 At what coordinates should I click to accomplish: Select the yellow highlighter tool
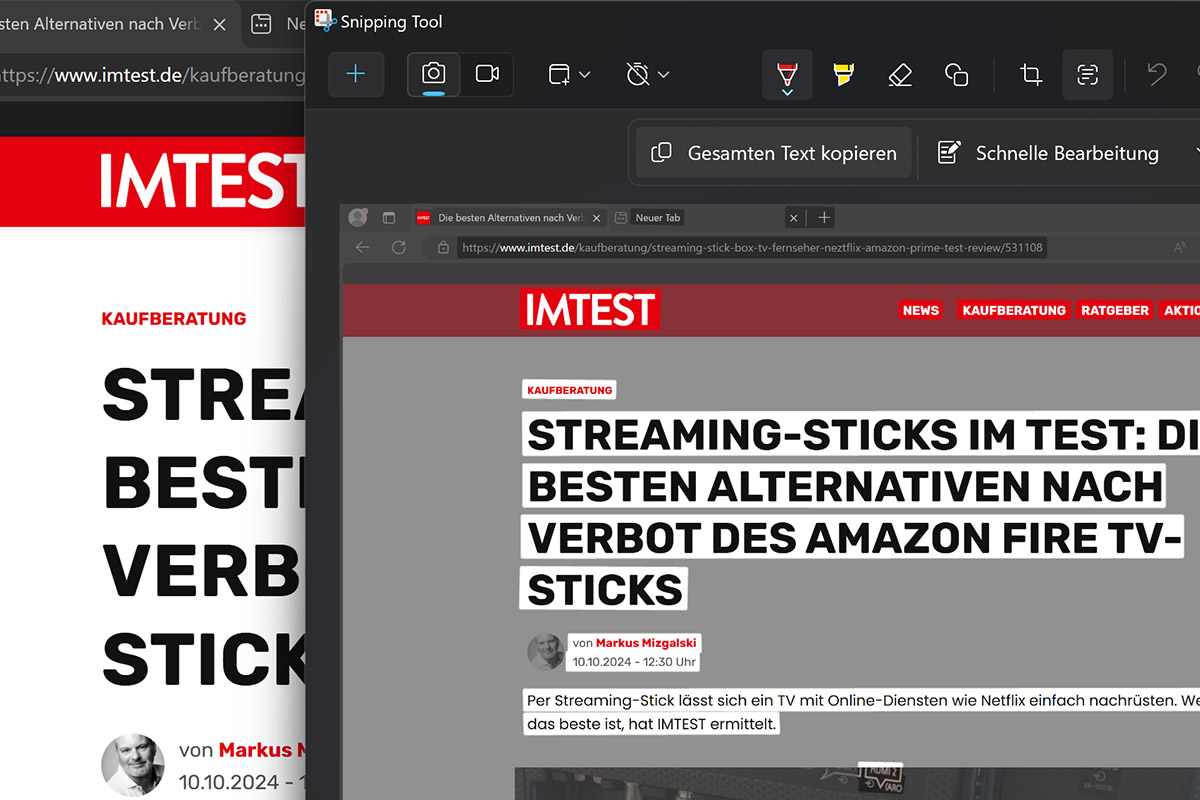843,74
